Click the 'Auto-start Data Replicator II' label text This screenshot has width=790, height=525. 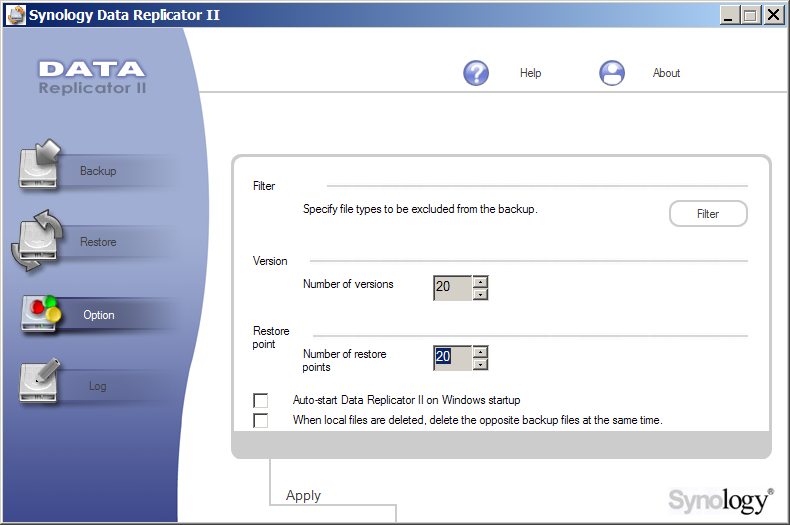(x=407, y=400)
